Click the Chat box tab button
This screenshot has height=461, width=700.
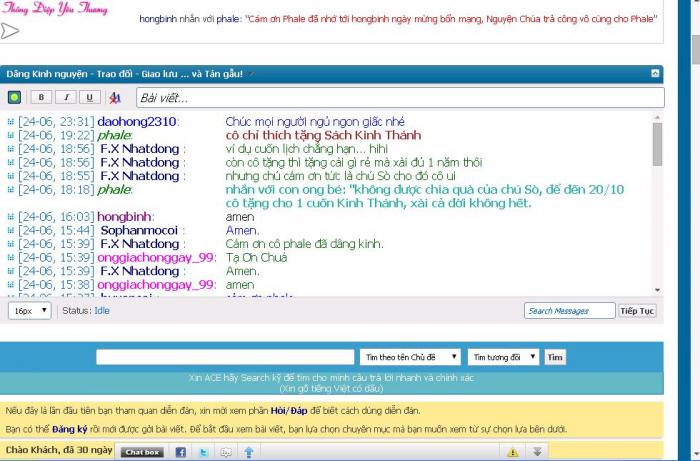pos(142,452)
